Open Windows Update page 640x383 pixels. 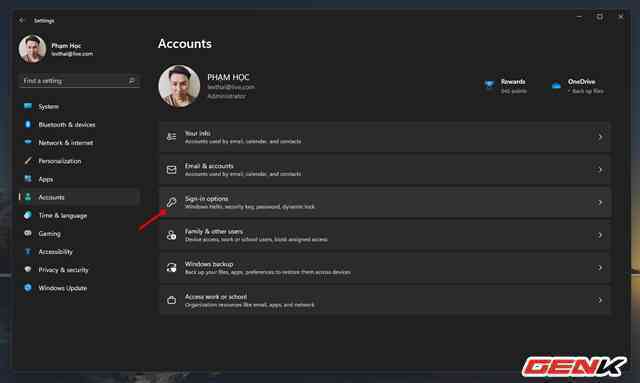[79, 287]
